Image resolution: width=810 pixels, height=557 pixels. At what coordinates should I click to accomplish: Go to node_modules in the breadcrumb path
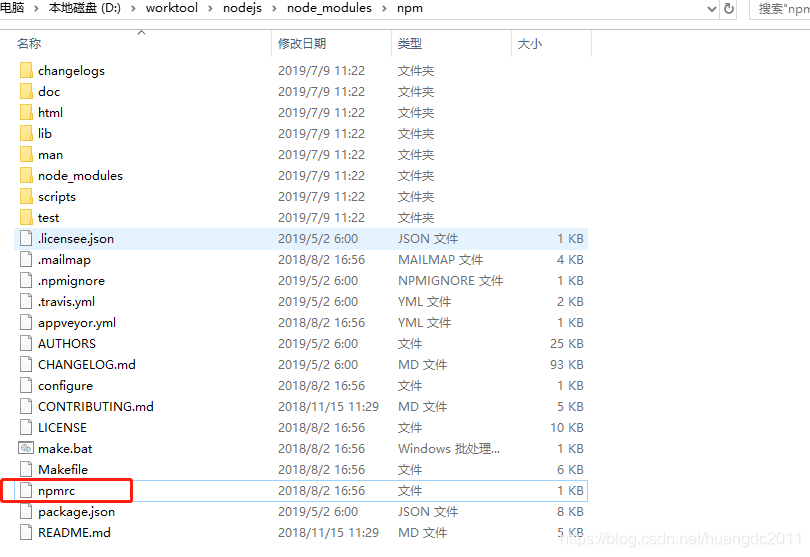pyautogui.click(x=329, y=8)
